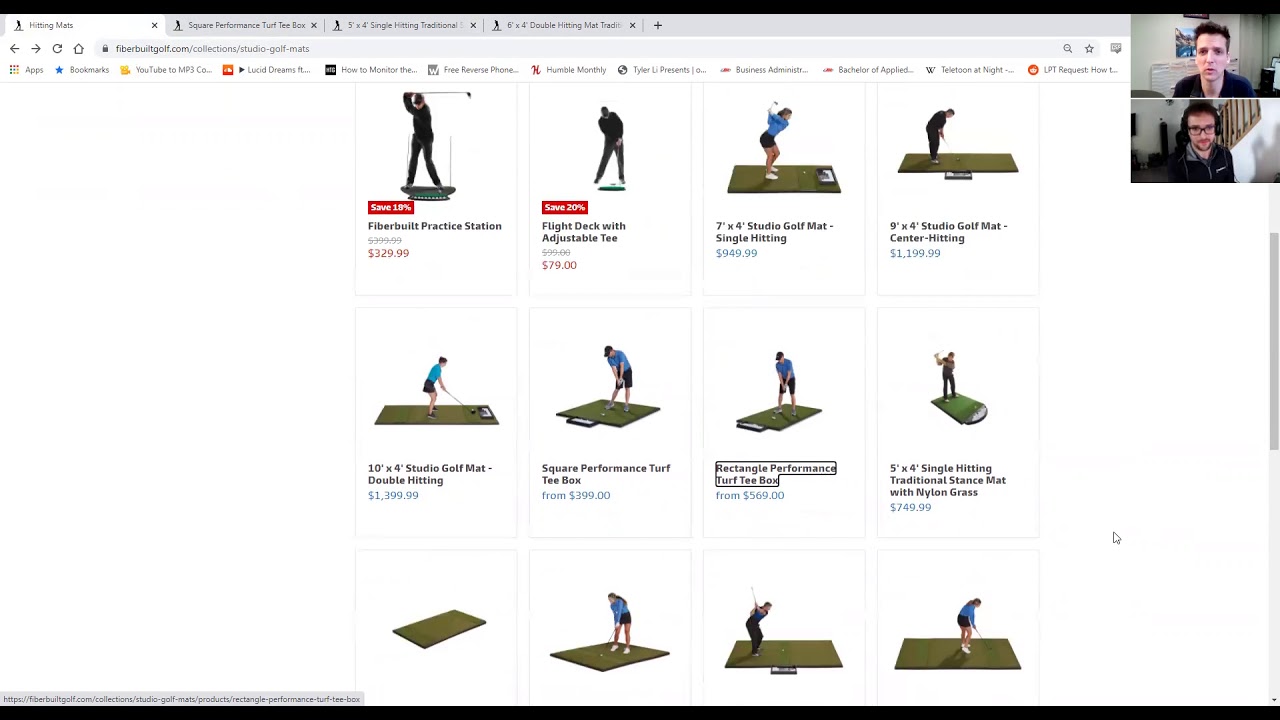Open 7' x 4' Studio Golf Mat image
The width and height of the screenshot is (1280, 720).
(x=784, y=147)
